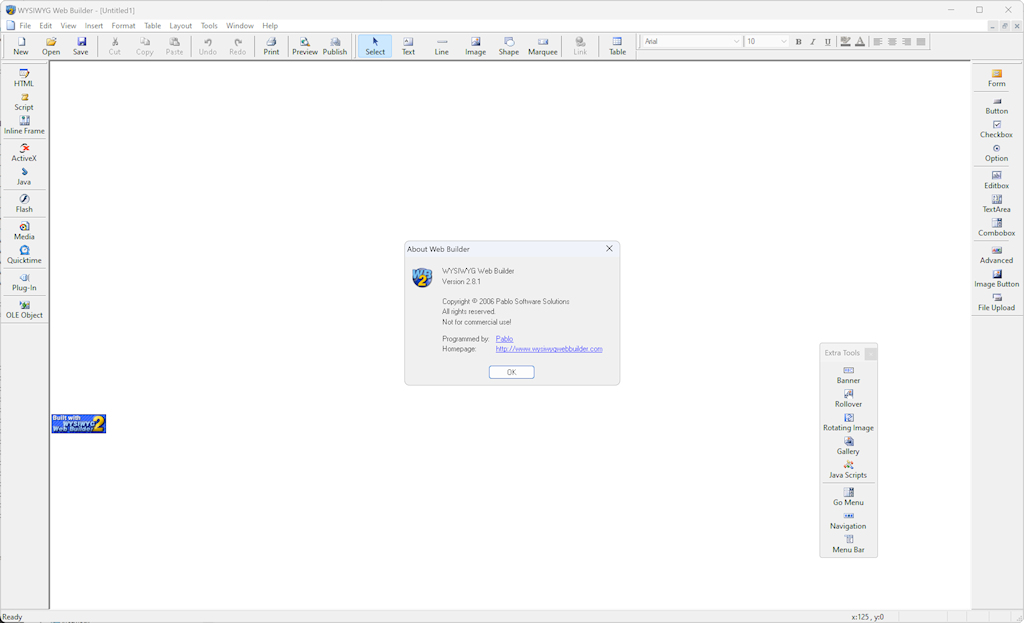Open the Insert menu
The image size is (1024, 623).
(x=93, y=25)
